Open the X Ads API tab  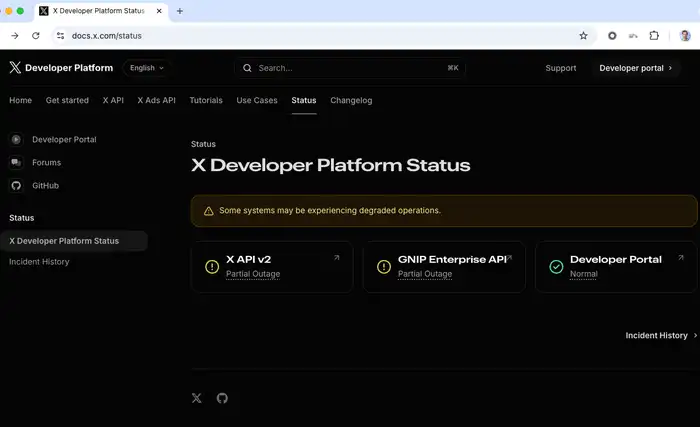(156, 100)
